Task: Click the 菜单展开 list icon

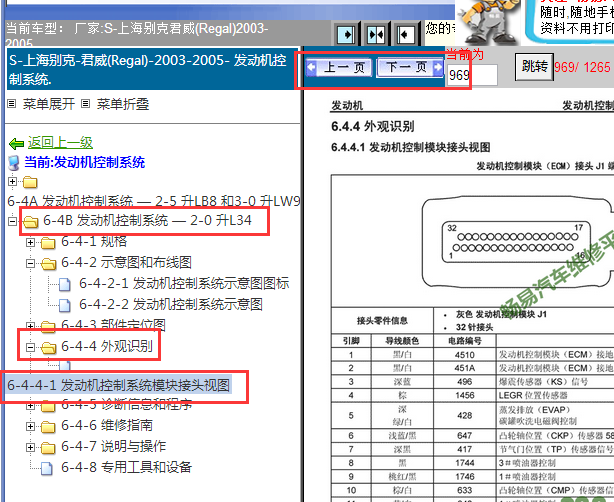Action: pyautogui.click(x=12, y=104)
